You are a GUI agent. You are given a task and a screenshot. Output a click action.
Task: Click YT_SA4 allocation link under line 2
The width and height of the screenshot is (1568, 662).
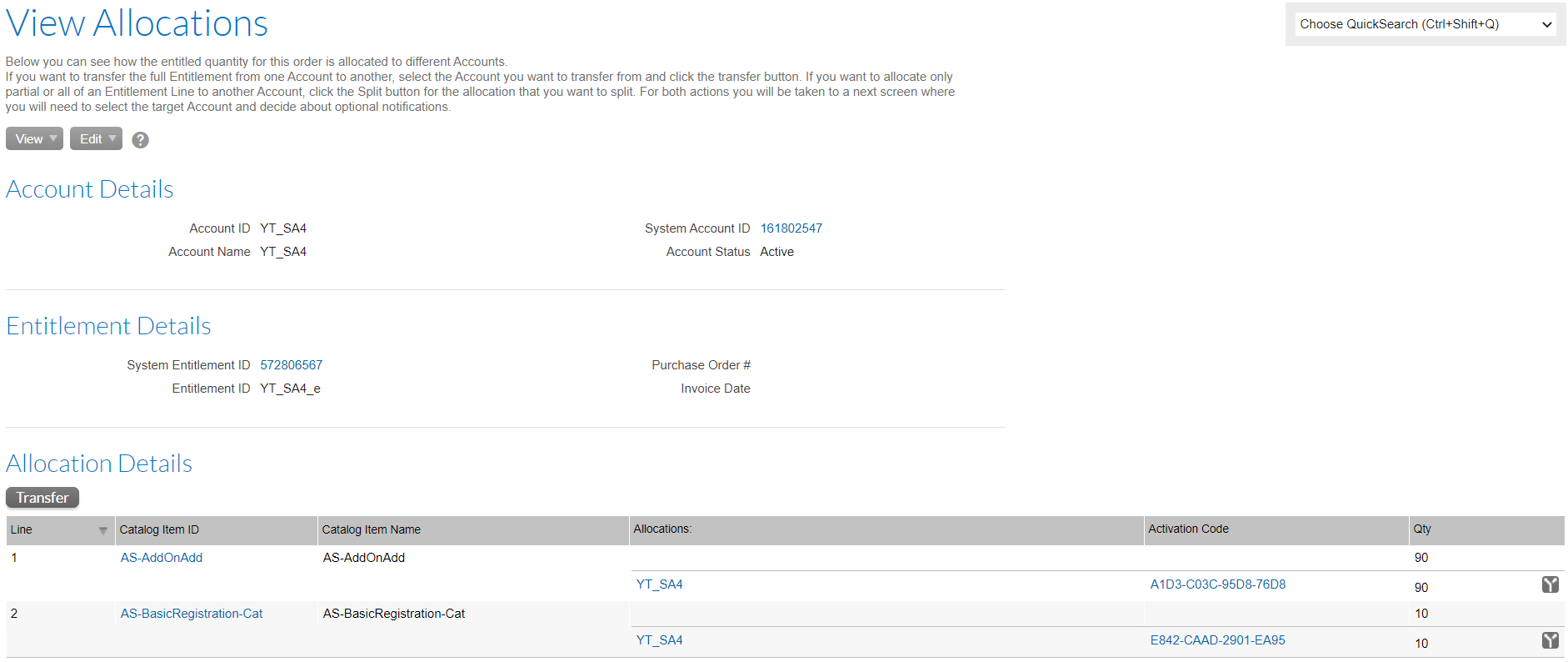[659, 640]
